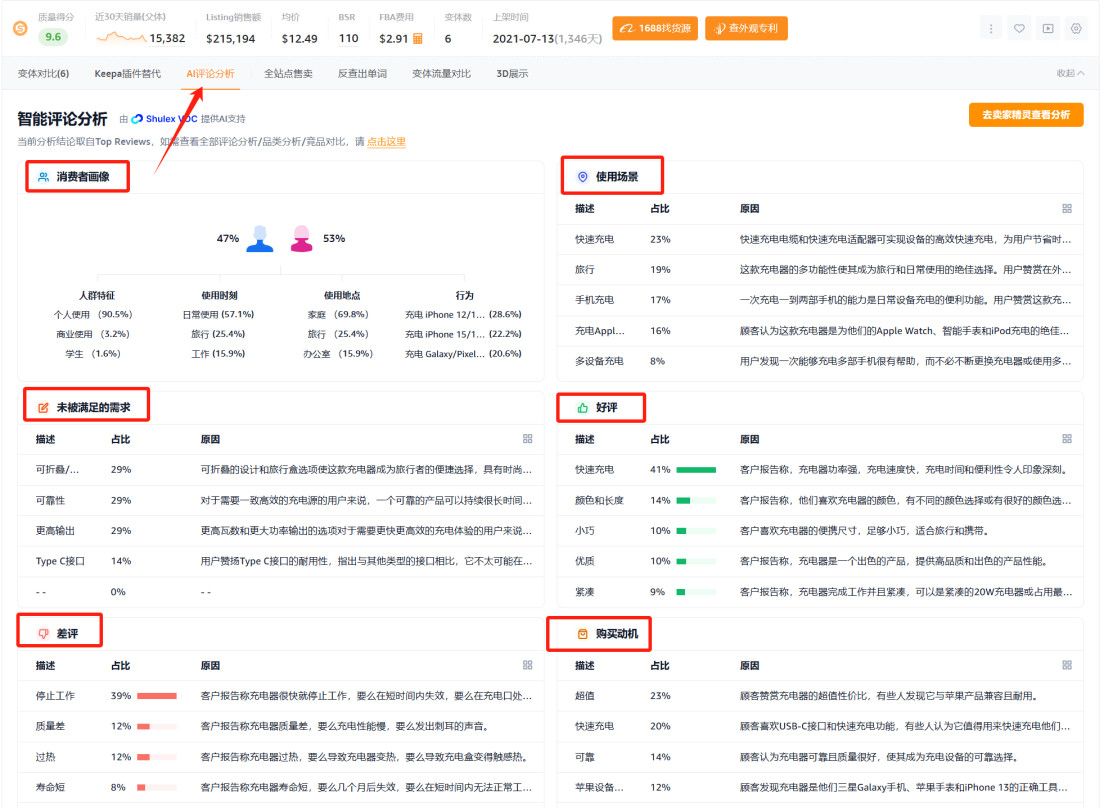Click the unmet needs edit icon
This screenshot has width=1104, height=808.
43,408
